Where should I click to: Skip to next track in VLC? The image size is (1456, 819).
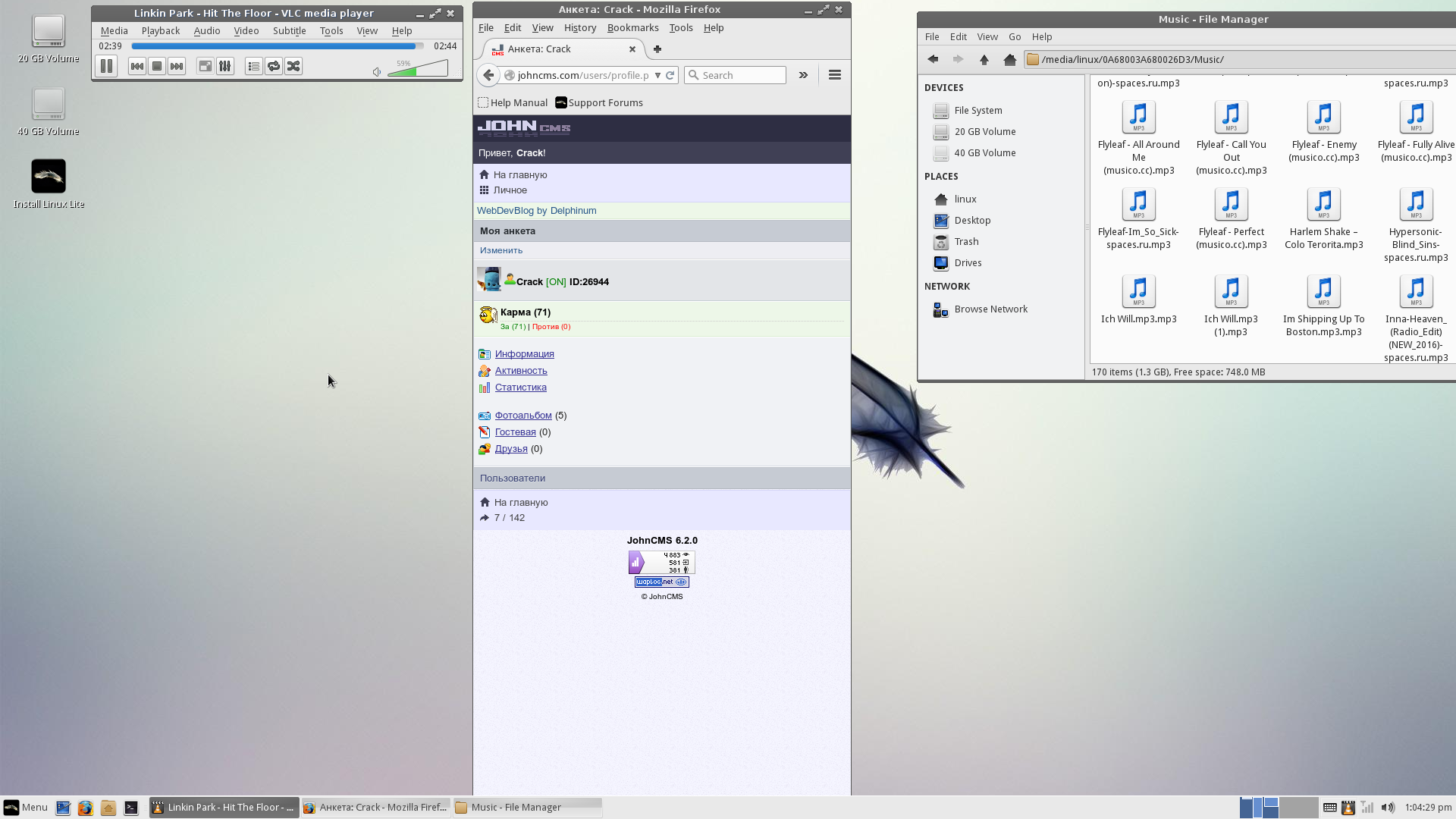click(x=177, y=67)
